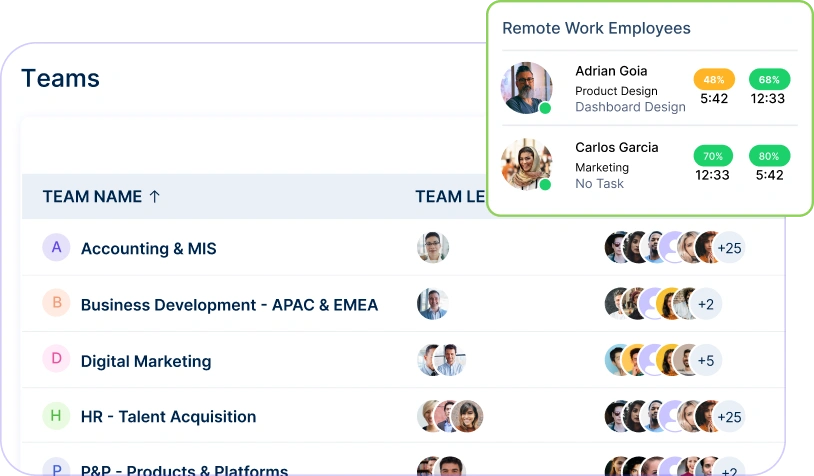Click the purple A icon for Accounting & MIS

[56, 248]
